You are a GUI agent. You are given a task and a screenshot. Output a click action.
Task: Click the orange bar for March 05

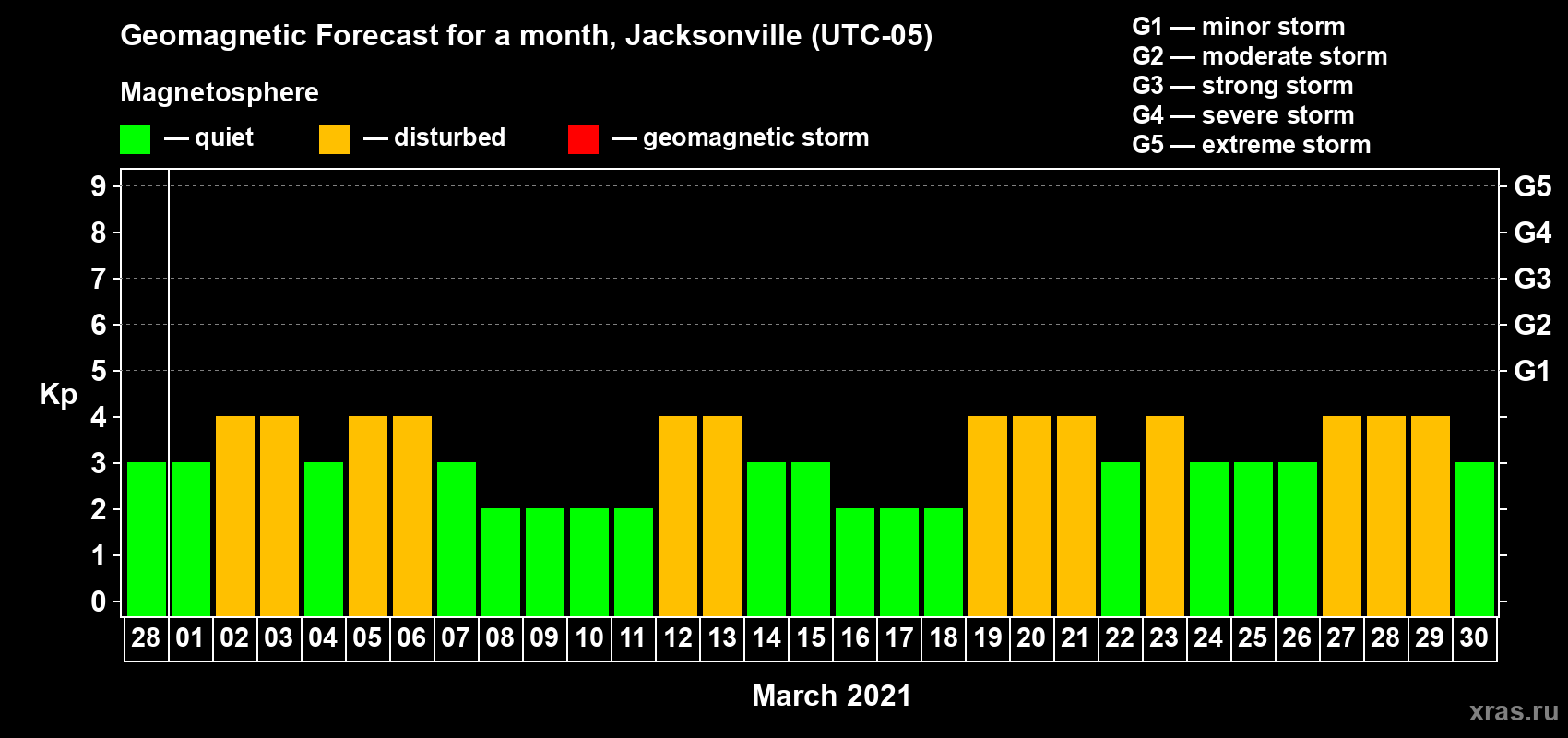(368, 516)
